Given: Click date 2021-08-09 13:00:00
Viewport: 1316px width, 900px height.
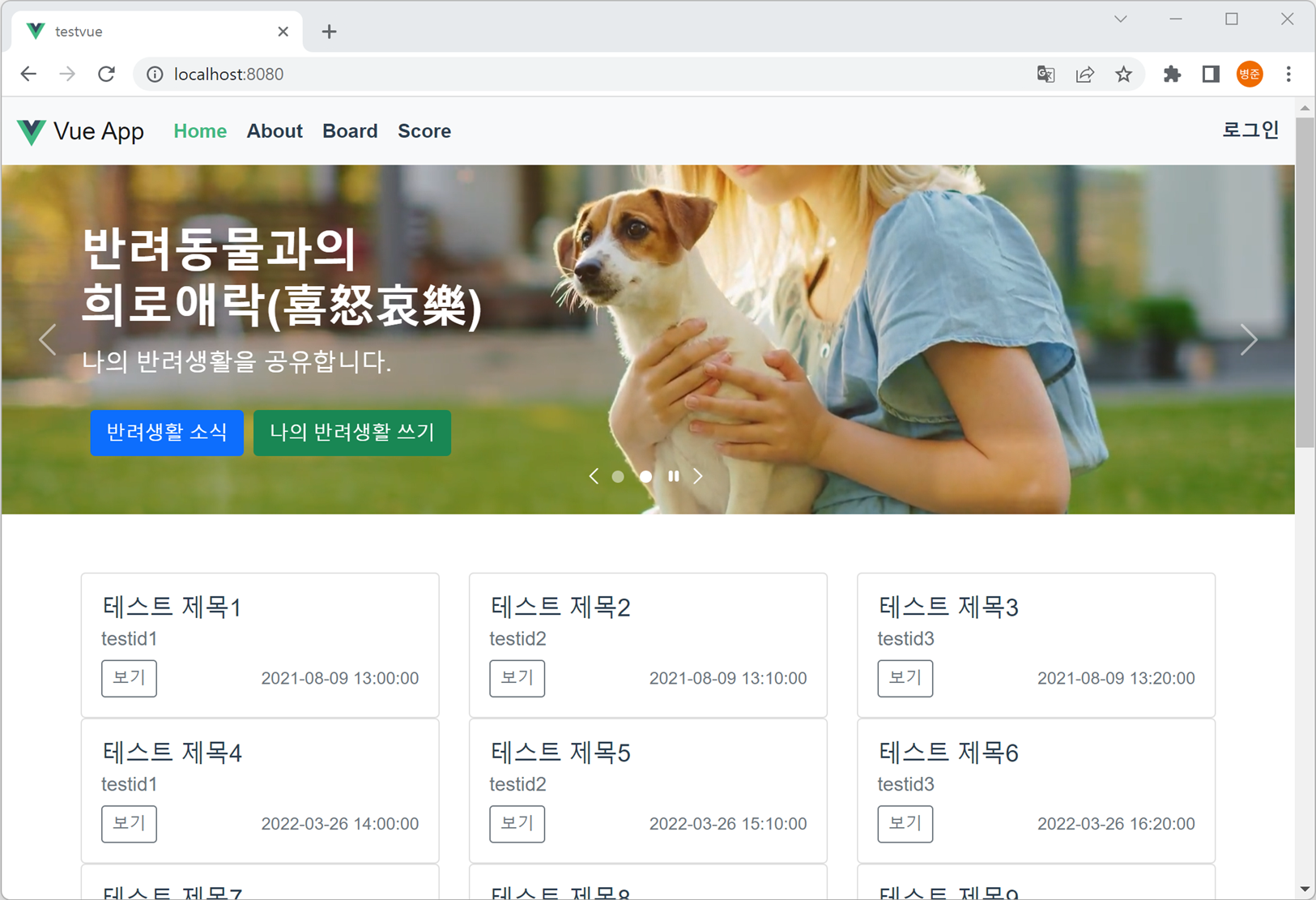Looking at the screenshot, I should [x=340, y=679].
